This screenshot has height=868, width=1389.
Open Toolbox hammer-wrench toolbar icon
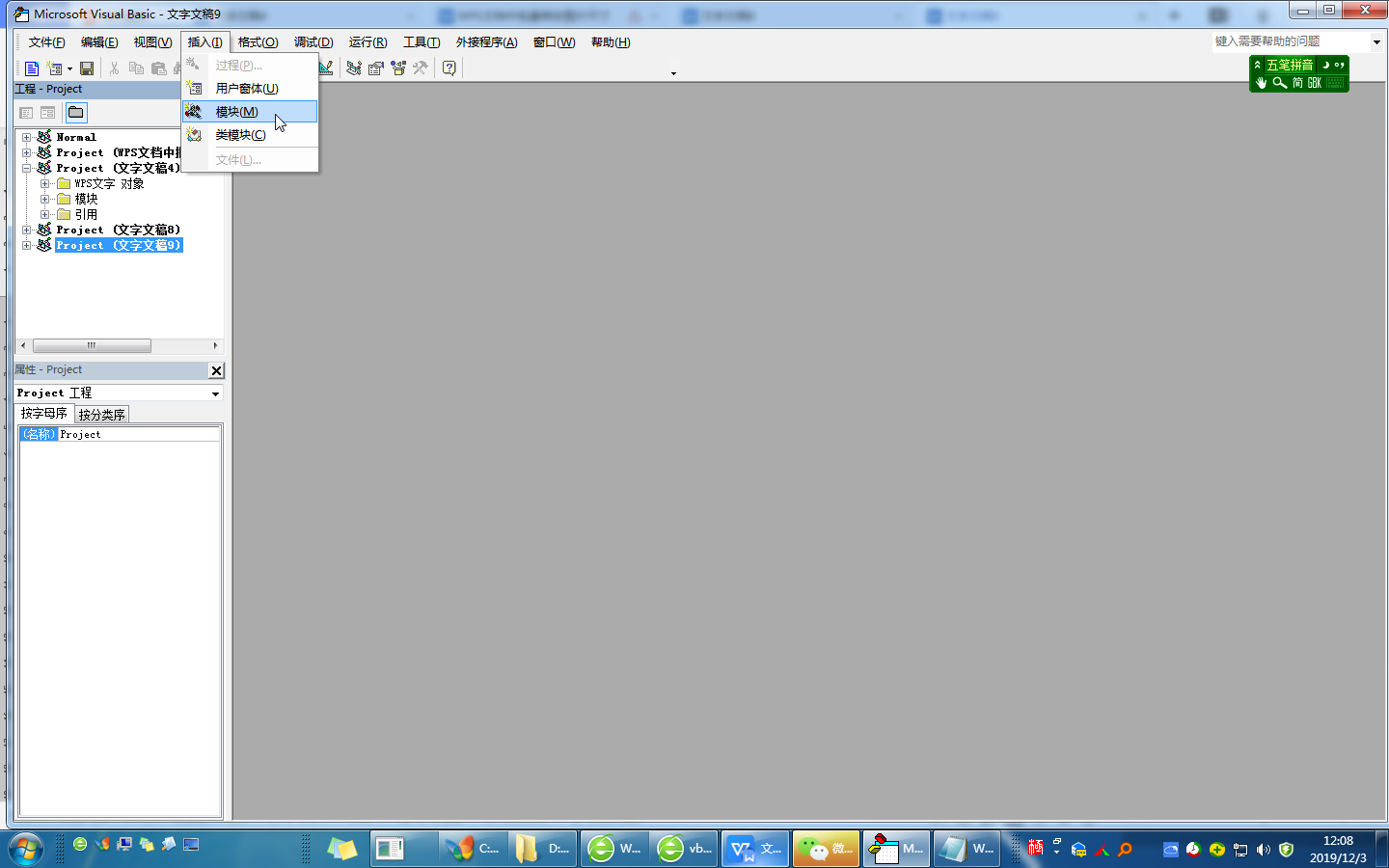[421, 68]
